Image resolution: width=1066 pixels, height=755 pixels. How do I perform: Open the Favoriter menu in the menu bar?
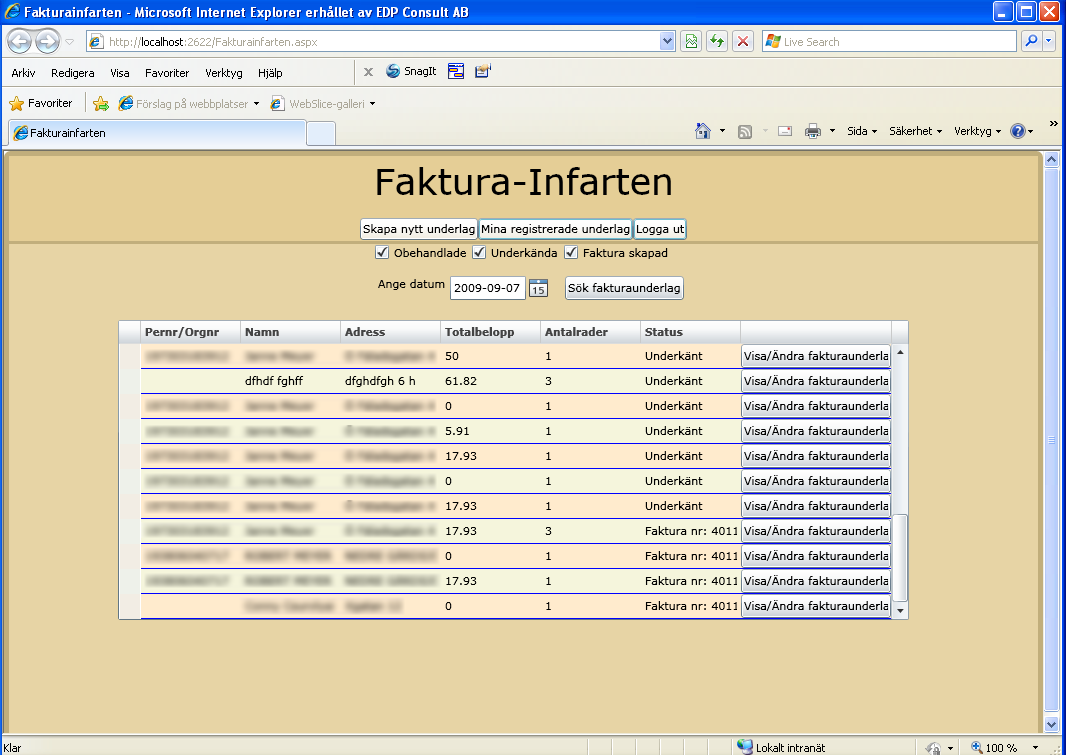pos(167,73)
